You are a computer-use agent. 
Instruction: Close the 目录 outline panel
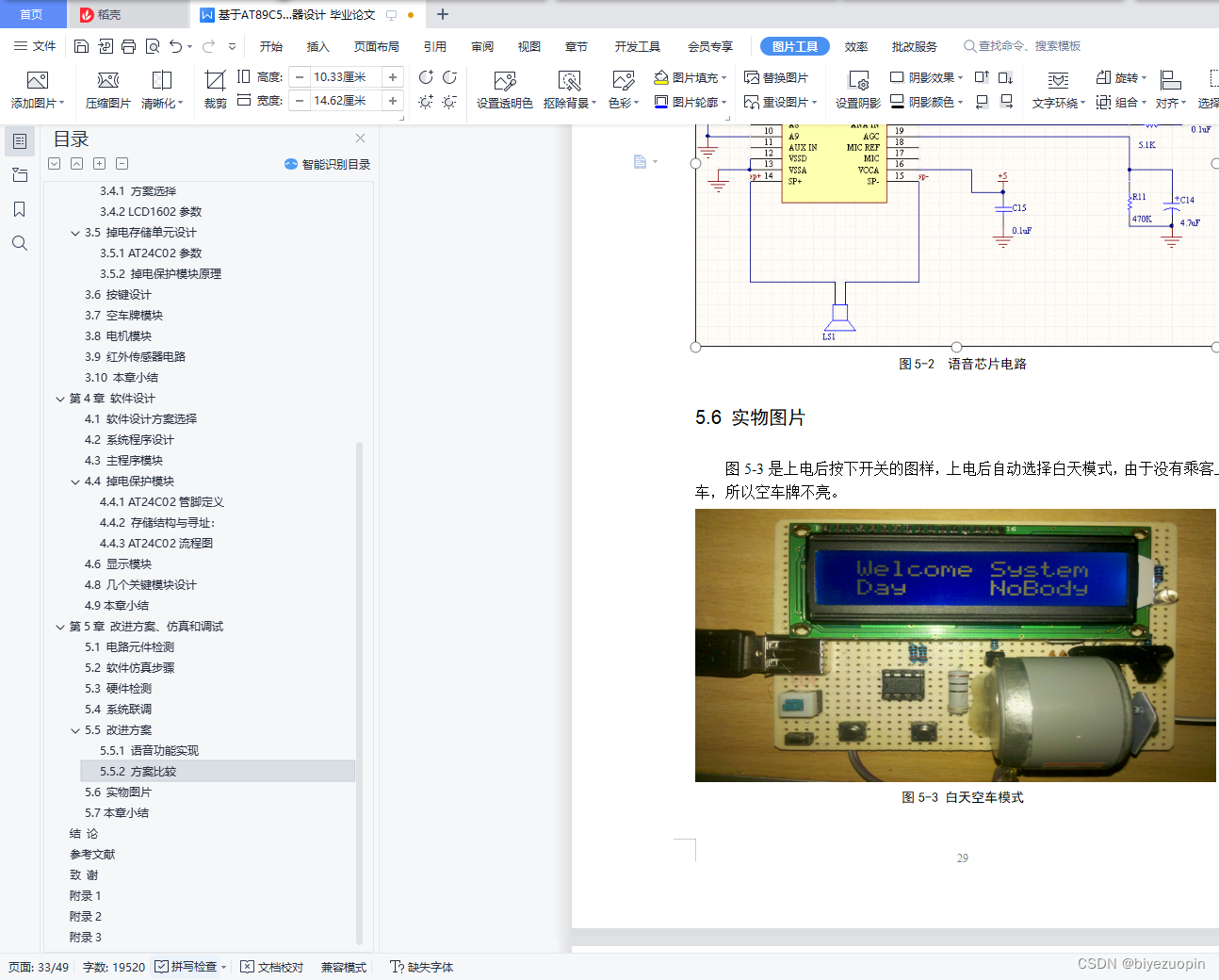point(360,139)
